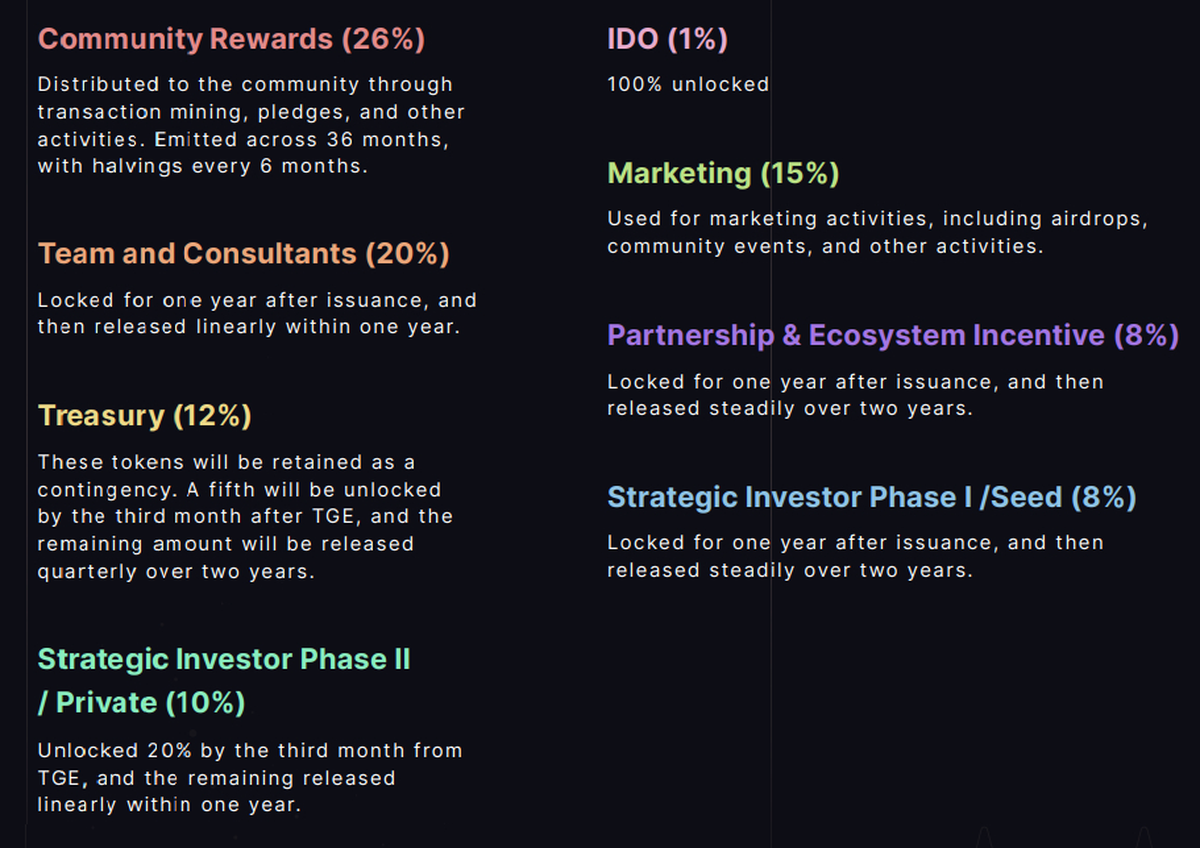Click the Phase II / Private unlock description

click(x=249, y=777)
